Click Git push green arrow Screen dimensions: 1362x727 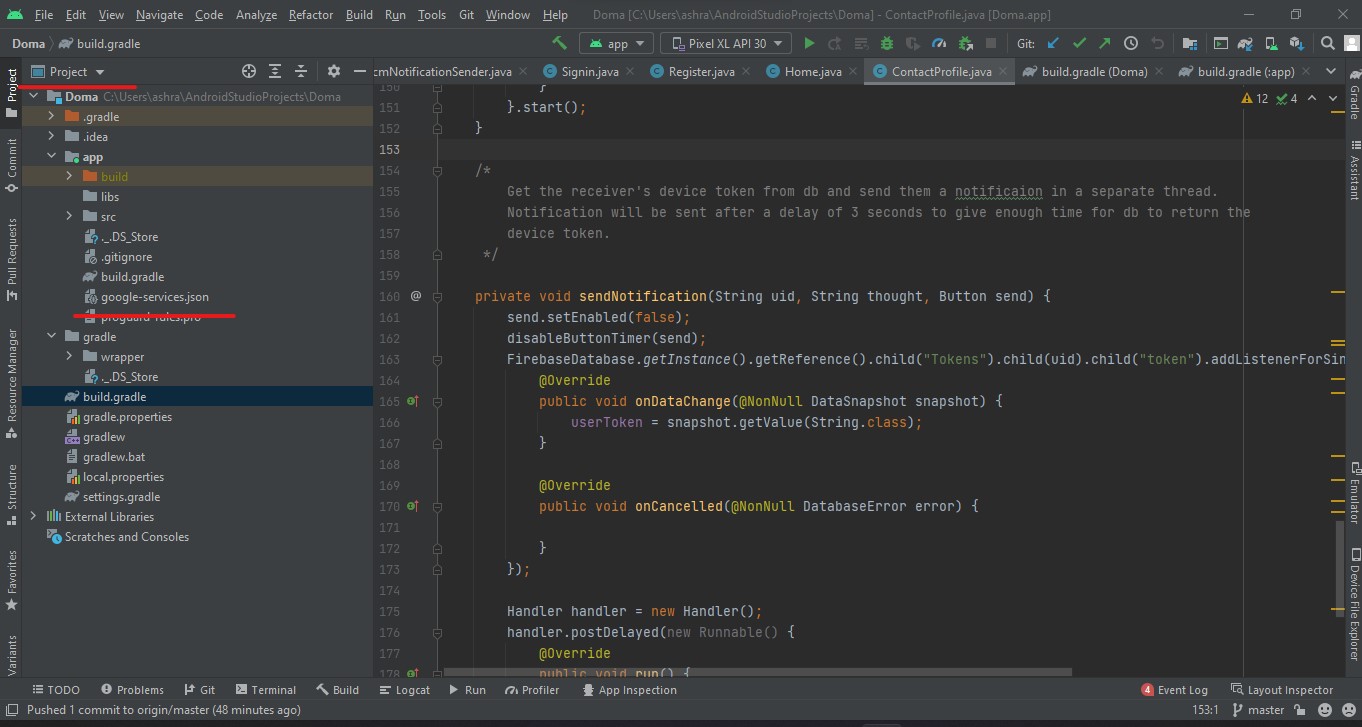(x=1104, y=43)
